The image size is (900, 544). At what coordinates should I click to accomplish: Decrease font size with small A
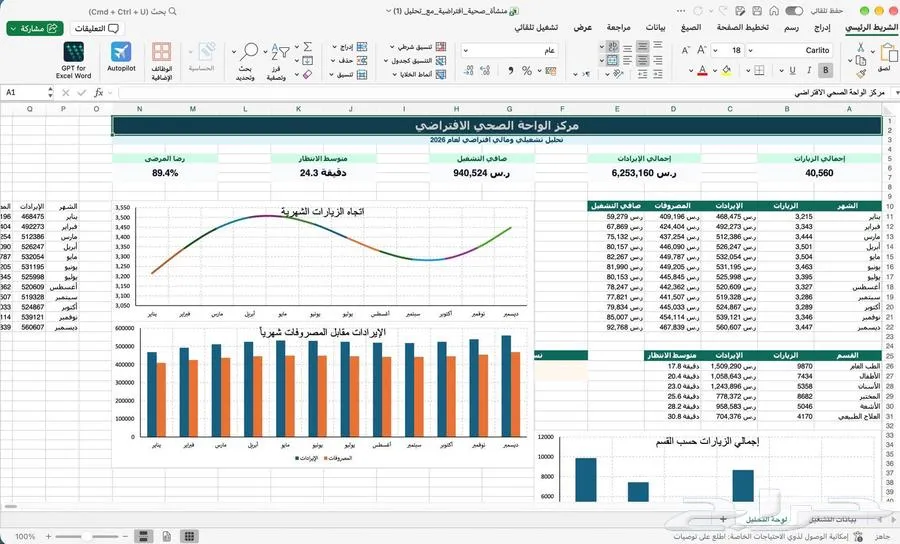(x=685, y=50)
